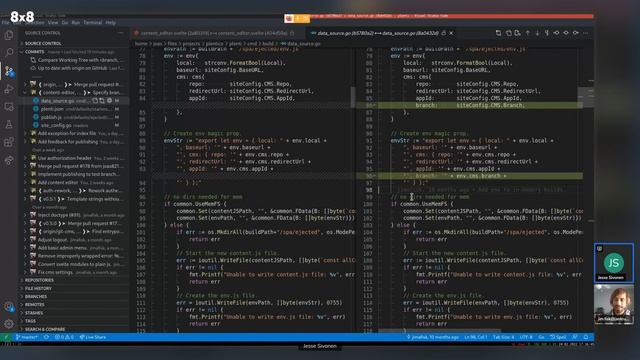Open the Terminal menu
Viewport: 640px width, 360px height.
click(93, 23)
